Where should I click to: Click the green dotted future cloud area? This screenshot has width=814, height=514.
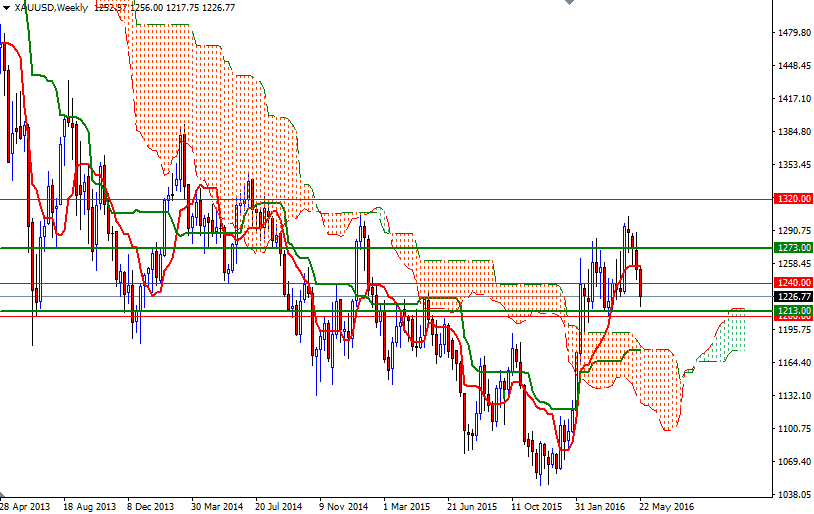pos(735,330)
